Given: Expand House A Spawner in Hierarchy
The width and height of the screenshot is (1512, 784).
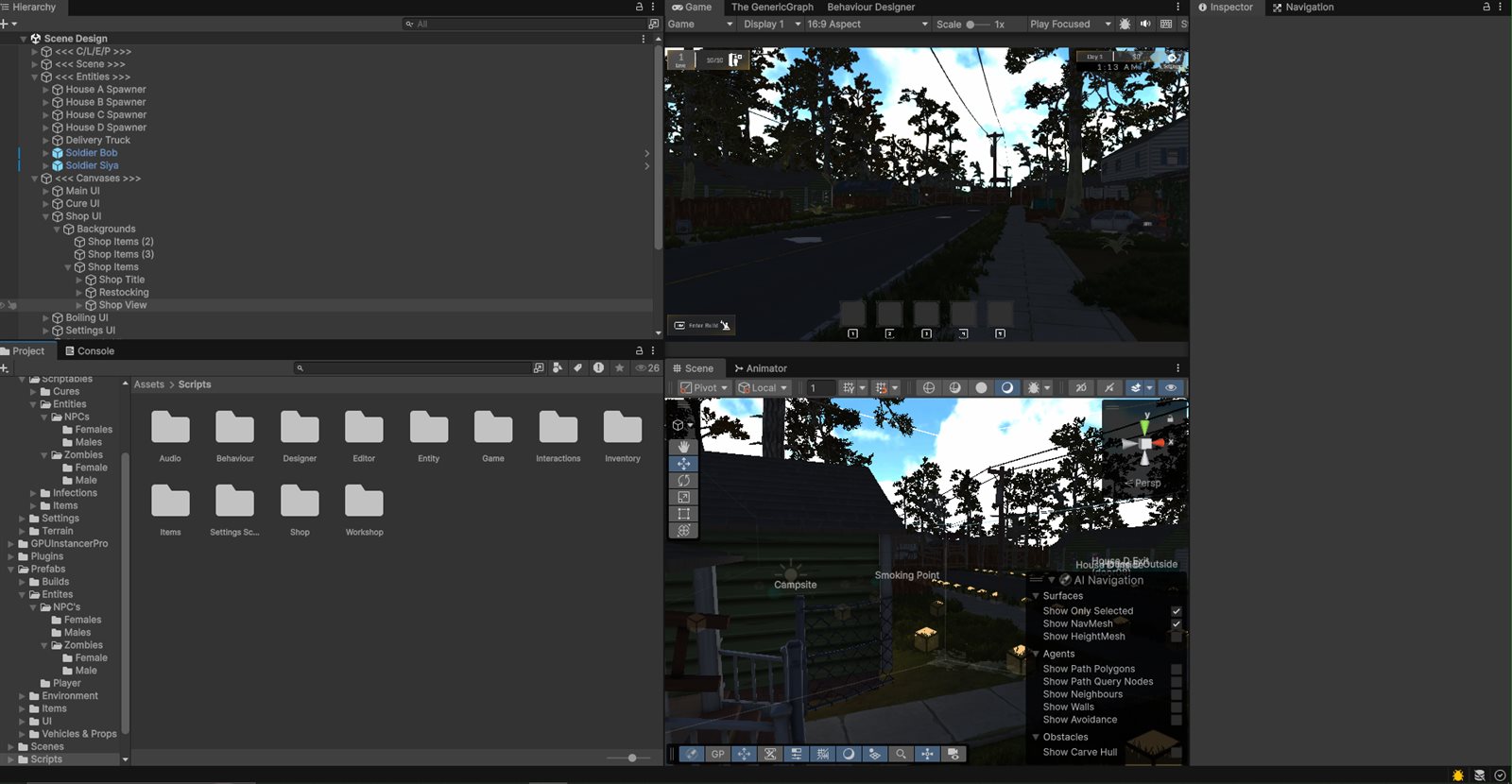Looking at the screenshot, I should tap(46, 90).
